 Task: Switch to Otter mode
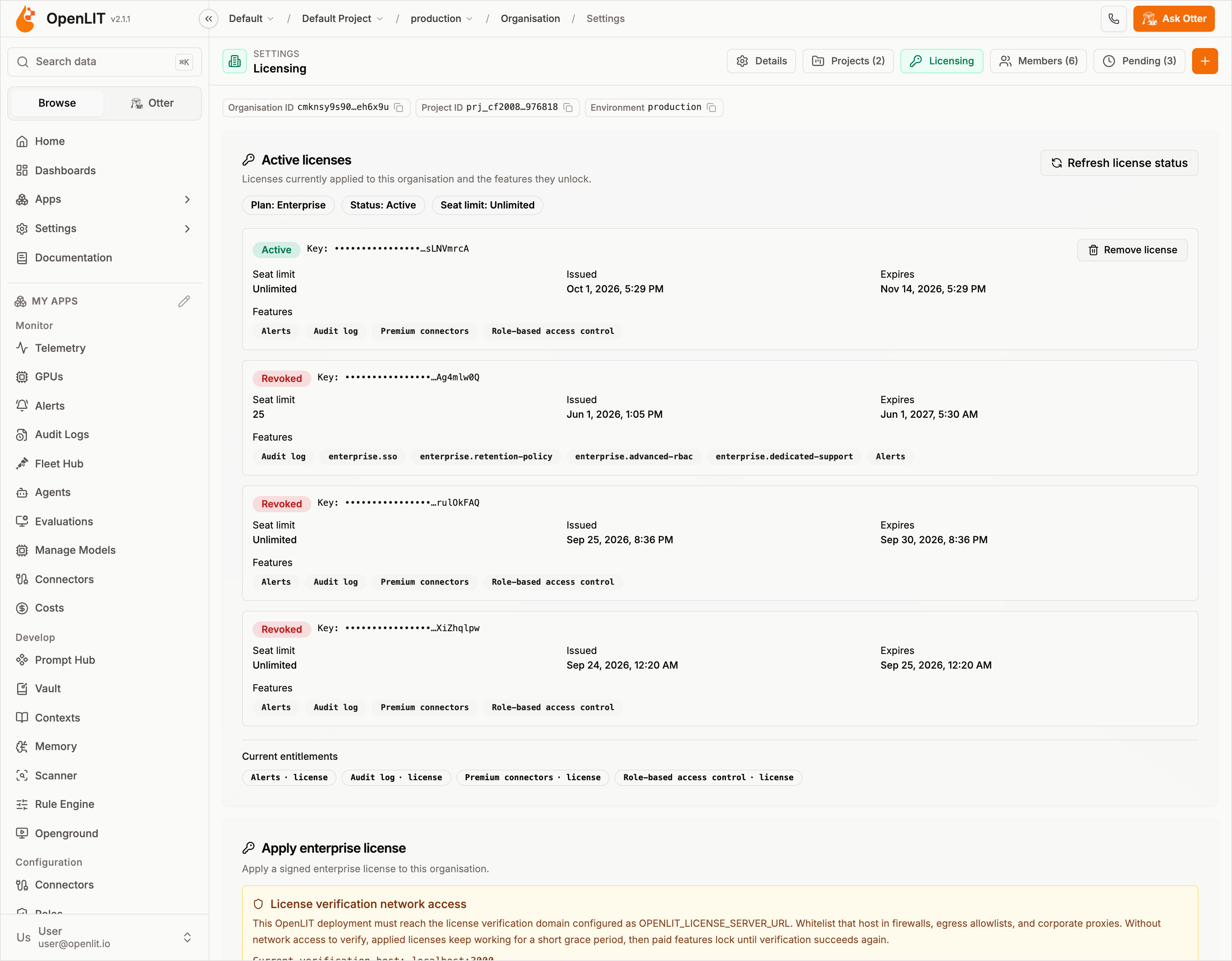[x=152, y=103]
